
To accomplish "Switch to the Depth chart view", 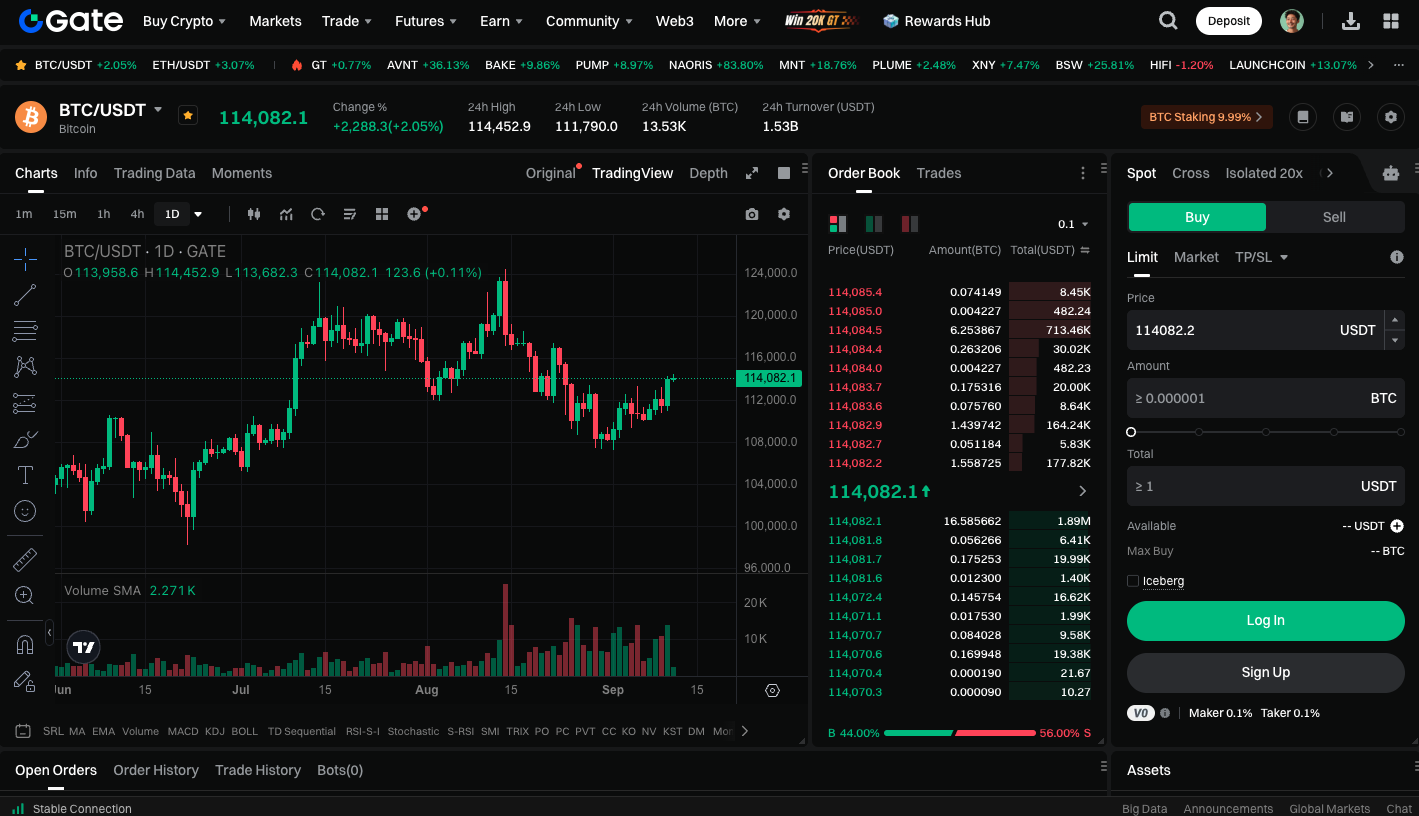I will coord(708,173).
